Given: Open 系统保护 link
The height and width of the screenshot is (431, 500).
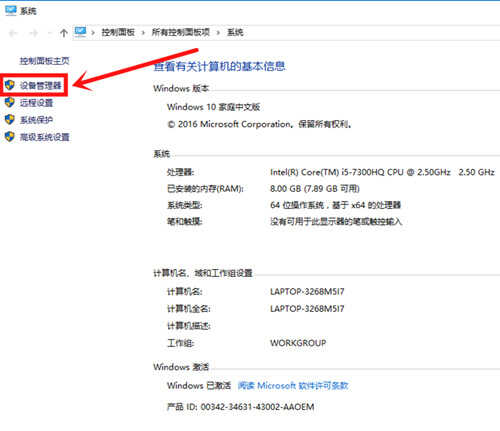Looking at the screenshot, I should [x=36, y=120].
